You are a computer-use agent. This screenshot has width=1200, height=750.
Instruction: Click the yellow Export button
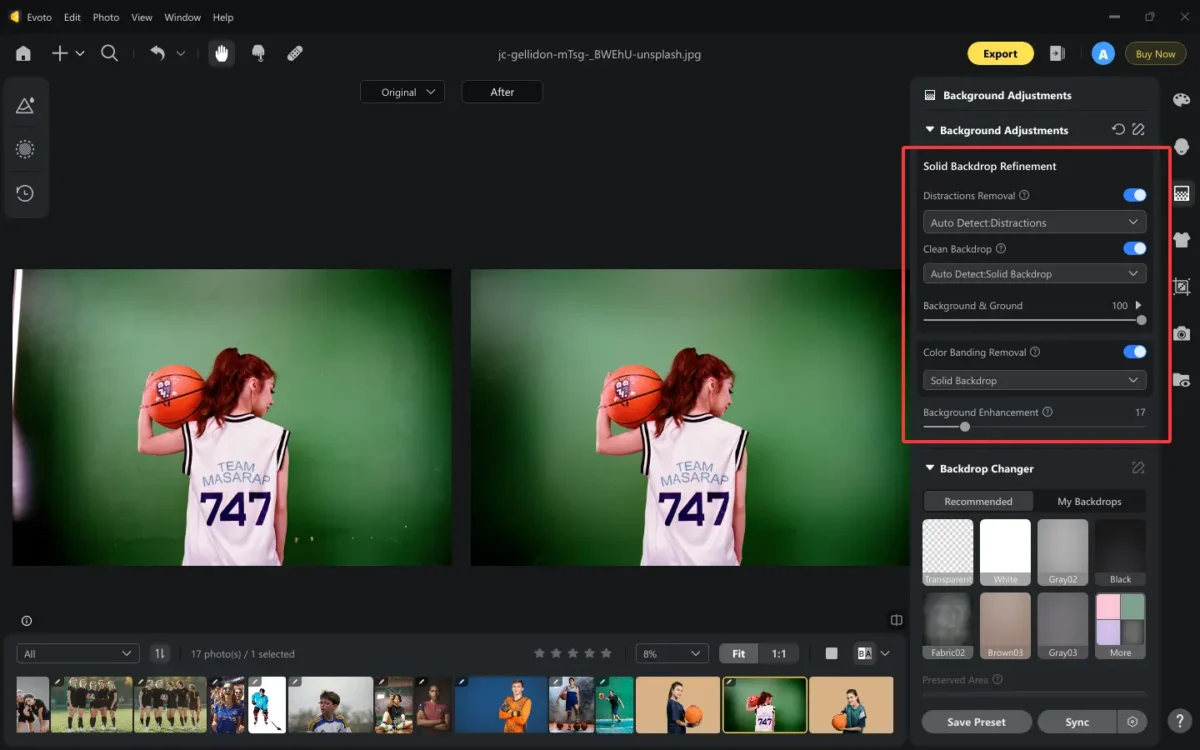tap(999, 54)
